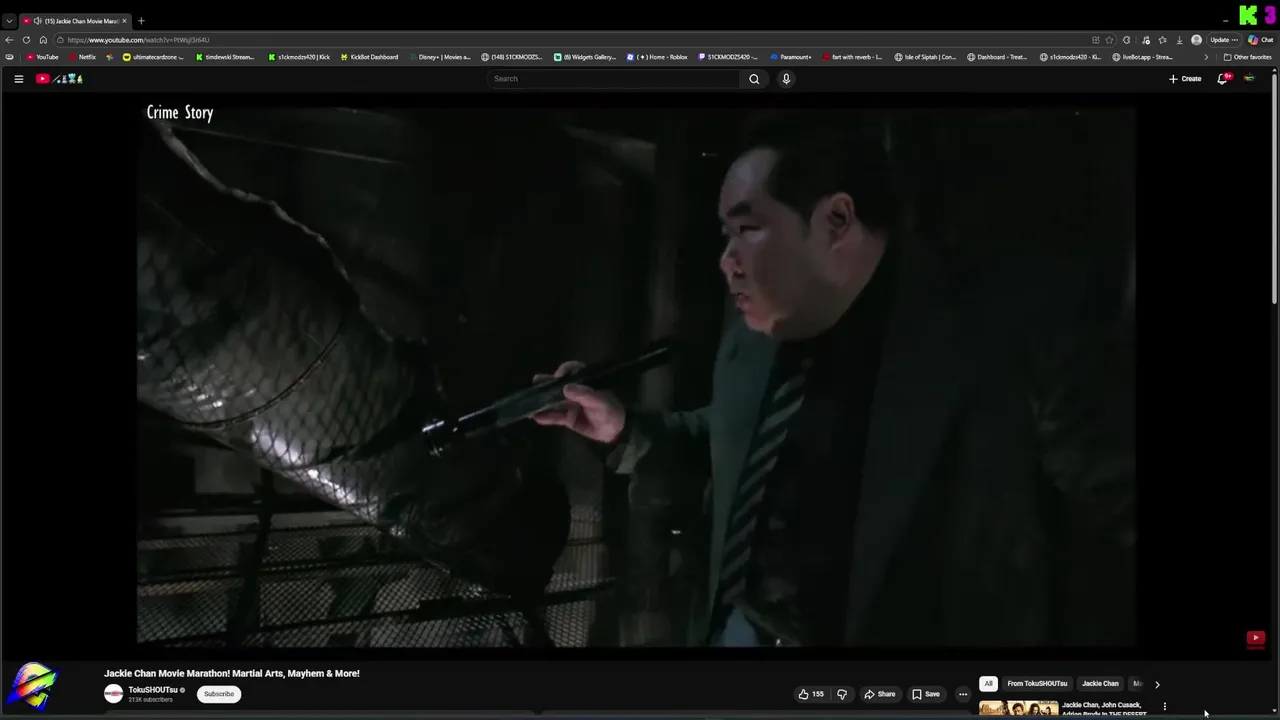Reload the page with the refresh icon
Image resolution: width=1280 pixels, height=720 pixels.
tap(26, 40)
